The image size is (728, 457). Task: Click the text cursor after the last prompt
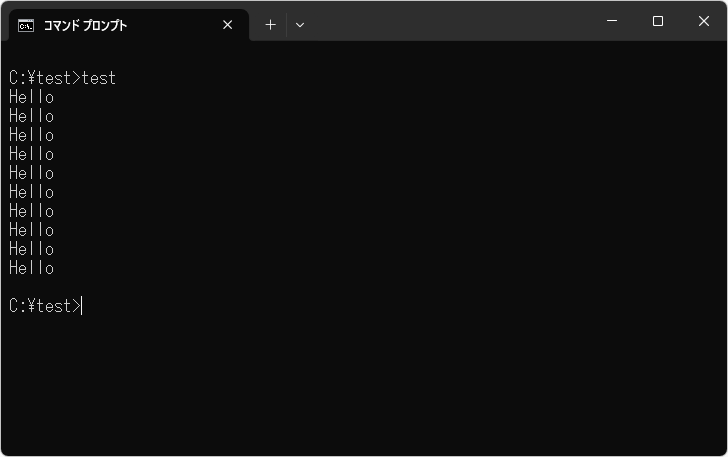pos(82,306)
